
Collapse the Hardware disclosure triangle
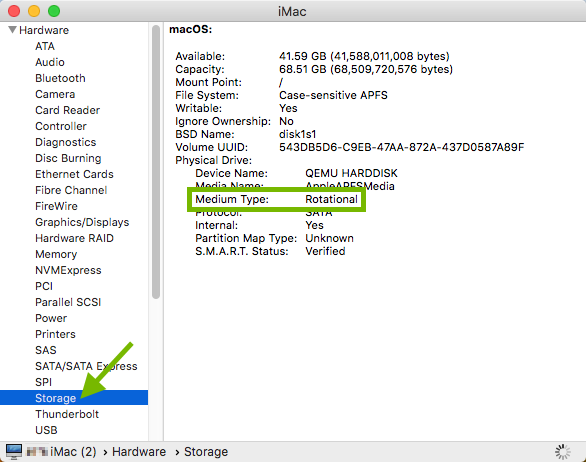point(12,30)
